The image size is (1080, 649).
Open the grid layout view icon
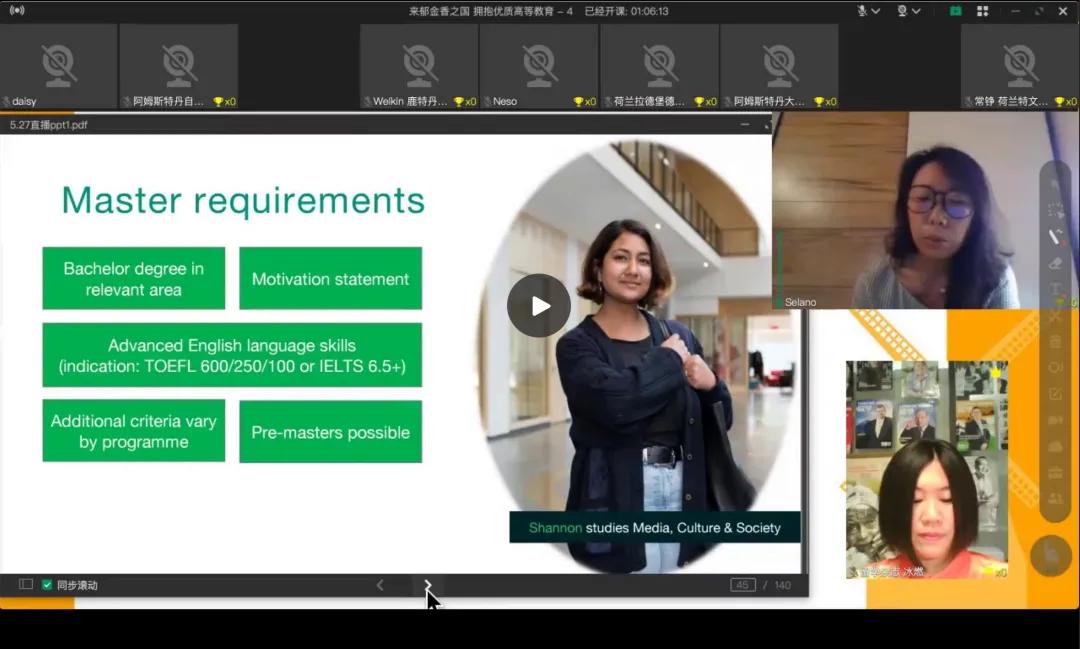[x=982, y=11]
